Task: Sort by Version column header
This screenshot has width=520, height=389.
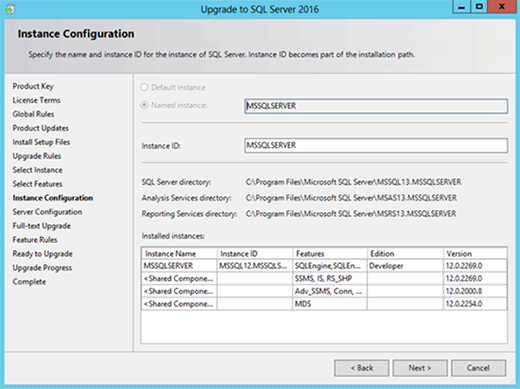Action: [475, 254]
